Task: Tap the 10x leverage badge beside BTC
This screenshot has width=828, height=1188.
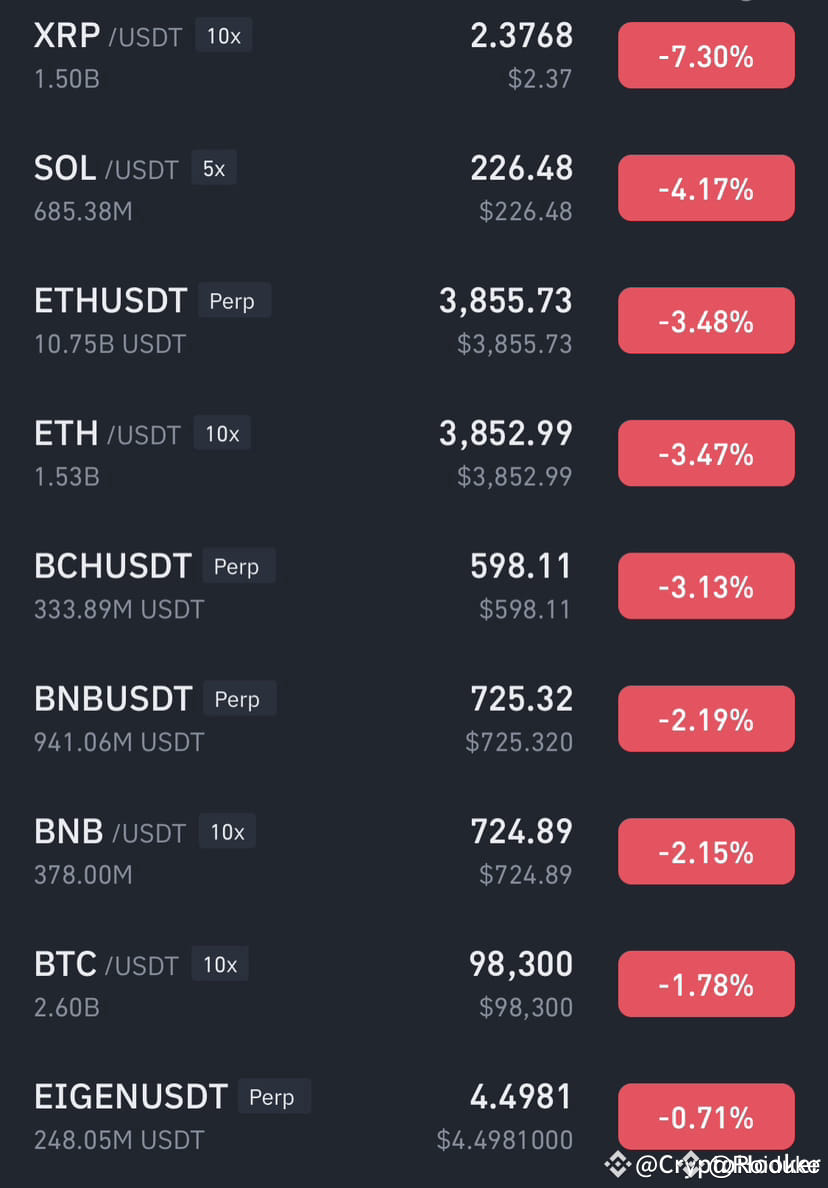Action: 220,964
